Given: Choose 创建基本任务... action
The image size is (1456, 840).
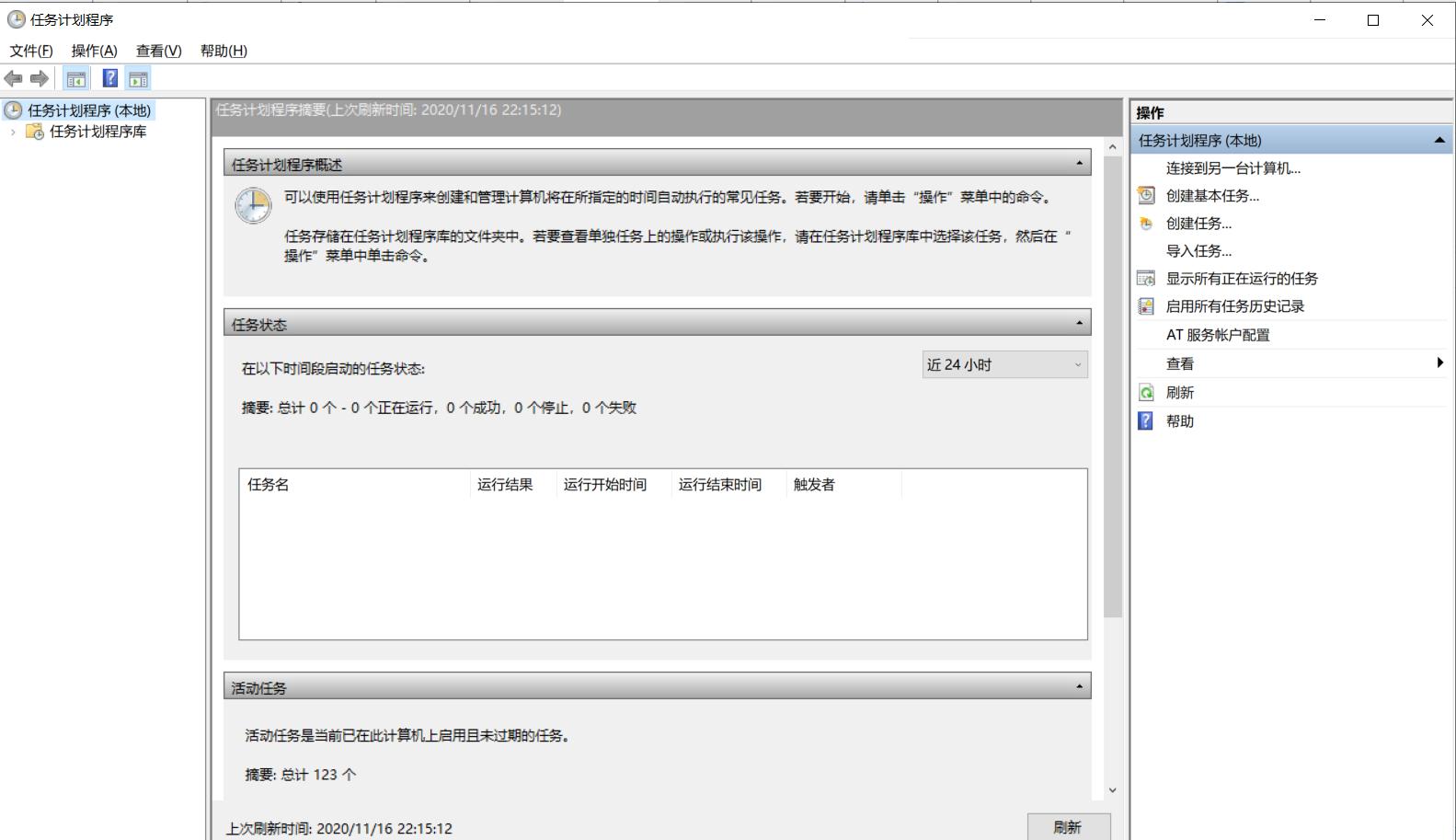Looking at the screenshot, I should point(1212,196).
